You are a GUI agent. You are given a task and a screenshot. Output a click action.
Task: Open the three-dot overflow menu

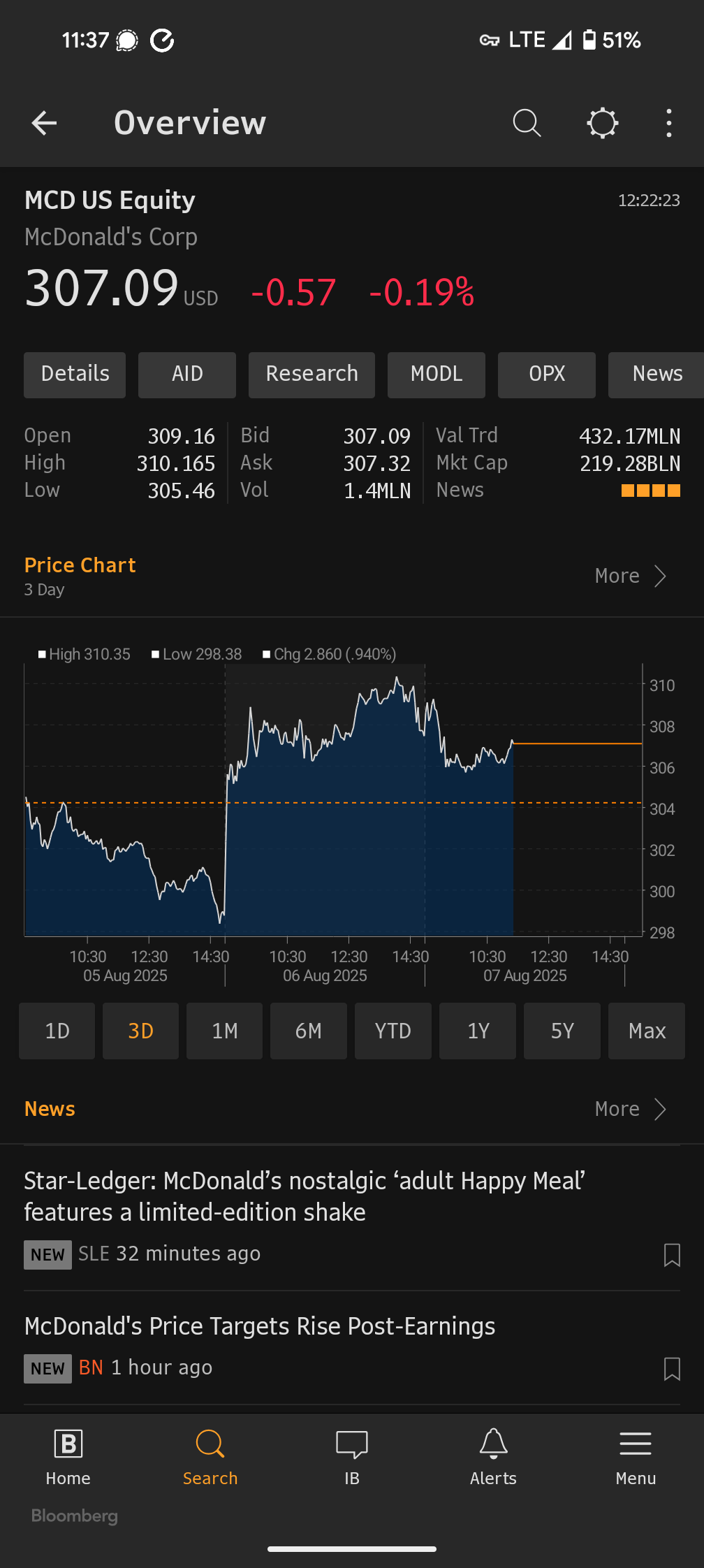coord(668,123)
